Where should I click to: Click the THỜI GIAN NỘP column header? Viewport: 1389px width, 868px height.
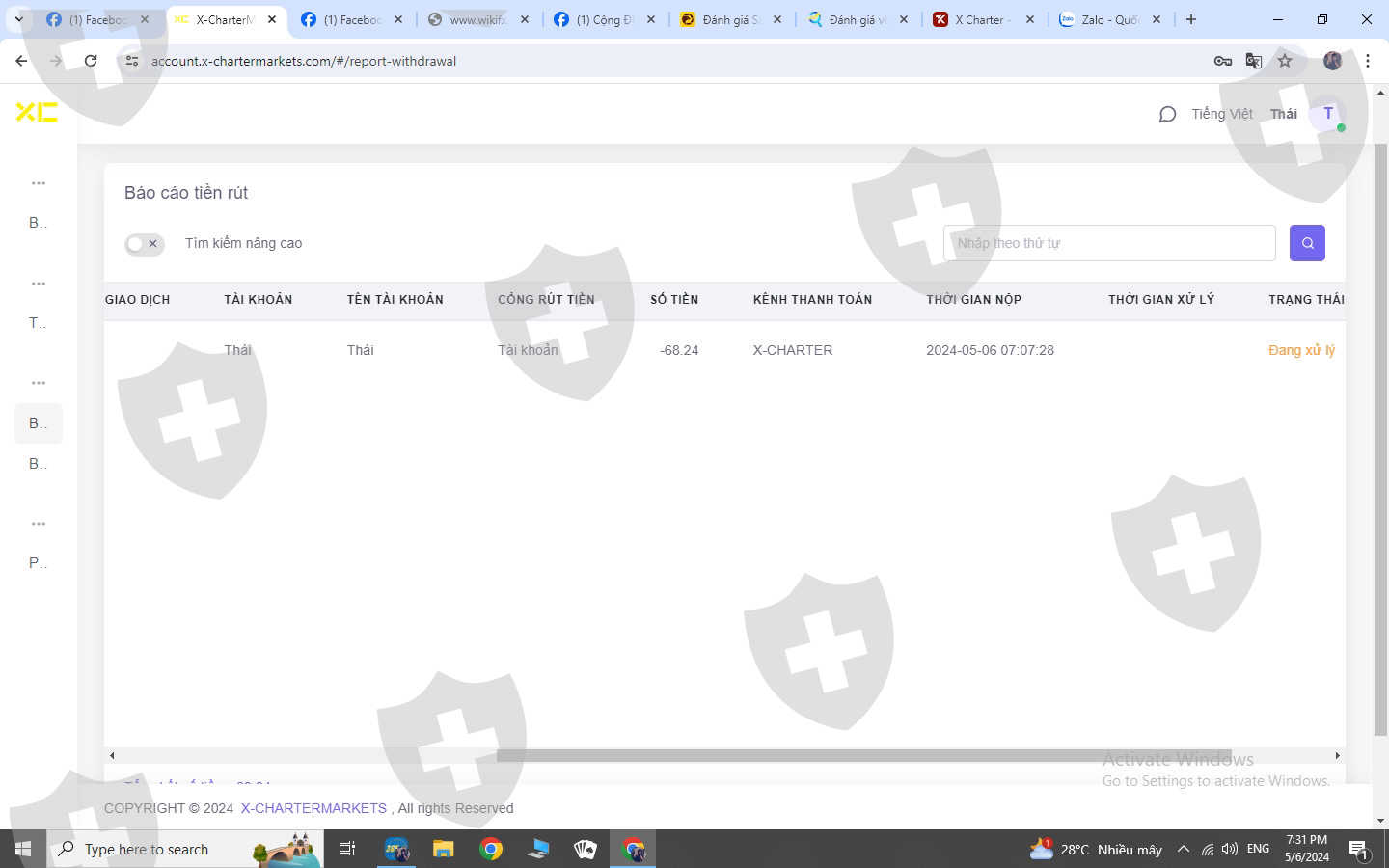[x=973, y=300]
